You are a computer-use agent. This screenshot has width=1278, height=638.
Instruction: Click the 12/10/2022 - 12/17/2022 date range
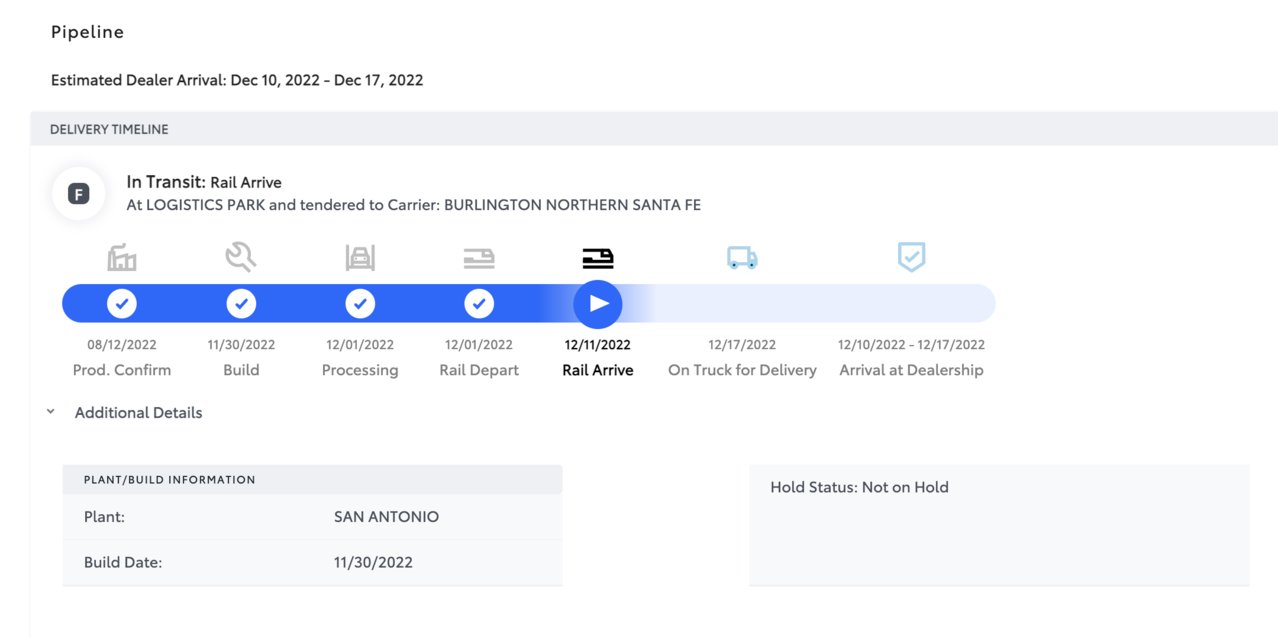[x=911, y=344]
